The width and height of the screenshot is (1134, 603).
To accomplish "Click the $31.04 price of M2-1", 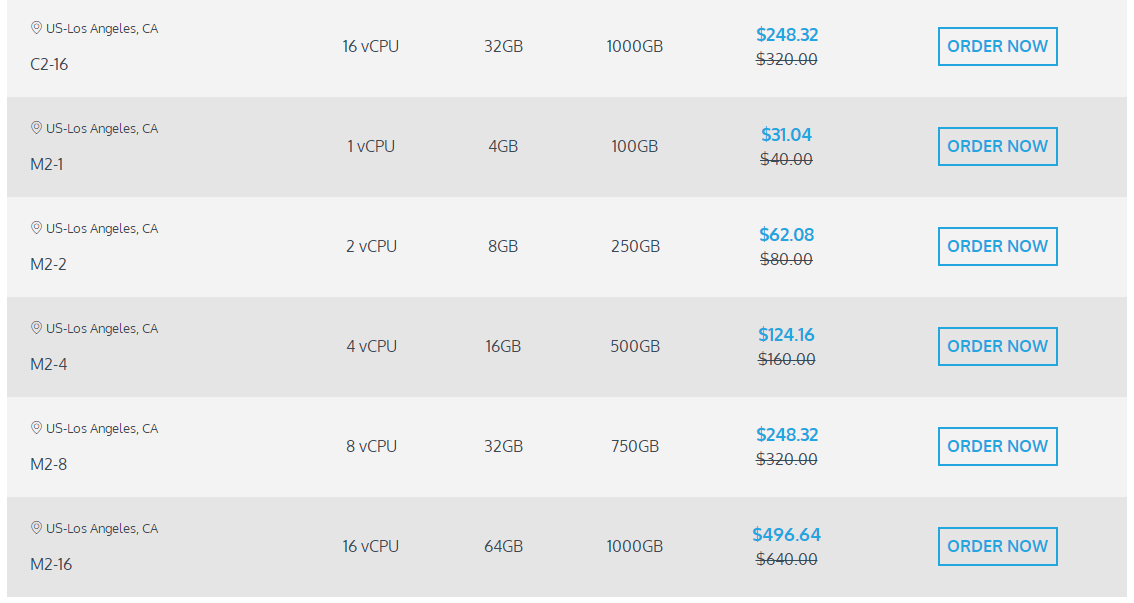I will 786,135.
